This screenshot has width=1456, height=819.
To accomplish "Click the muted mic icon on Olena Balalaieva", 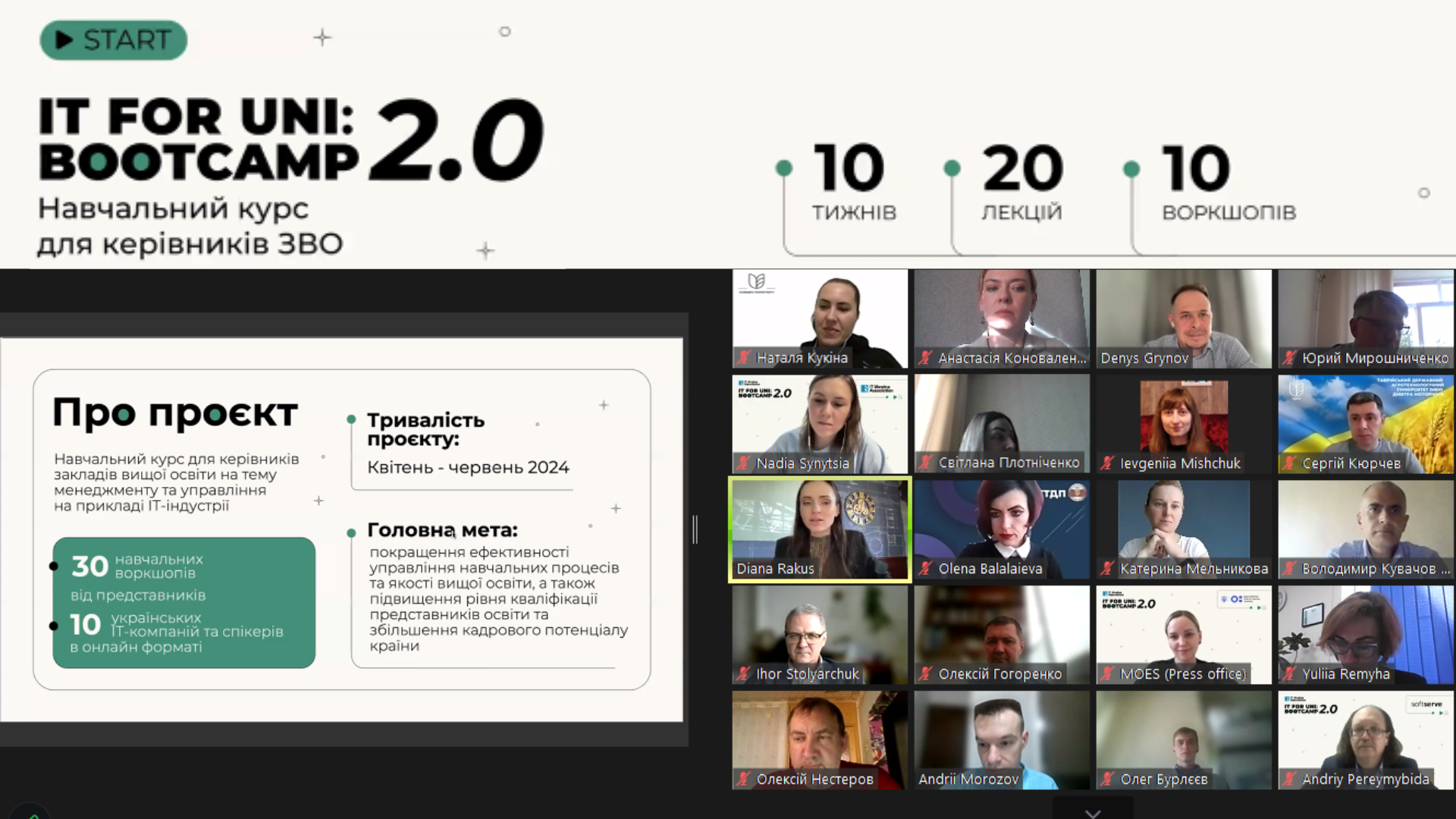I will (925, 569).
